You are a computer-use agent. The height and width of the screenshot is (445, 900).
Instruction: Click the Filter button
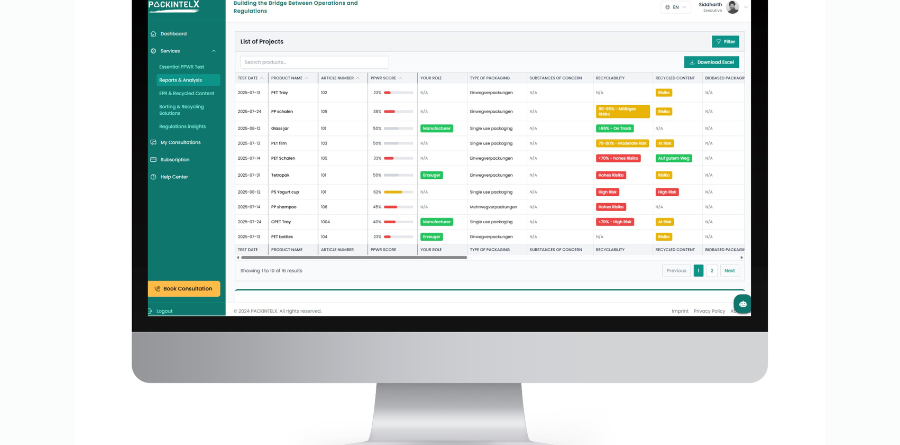pos(725,41)
